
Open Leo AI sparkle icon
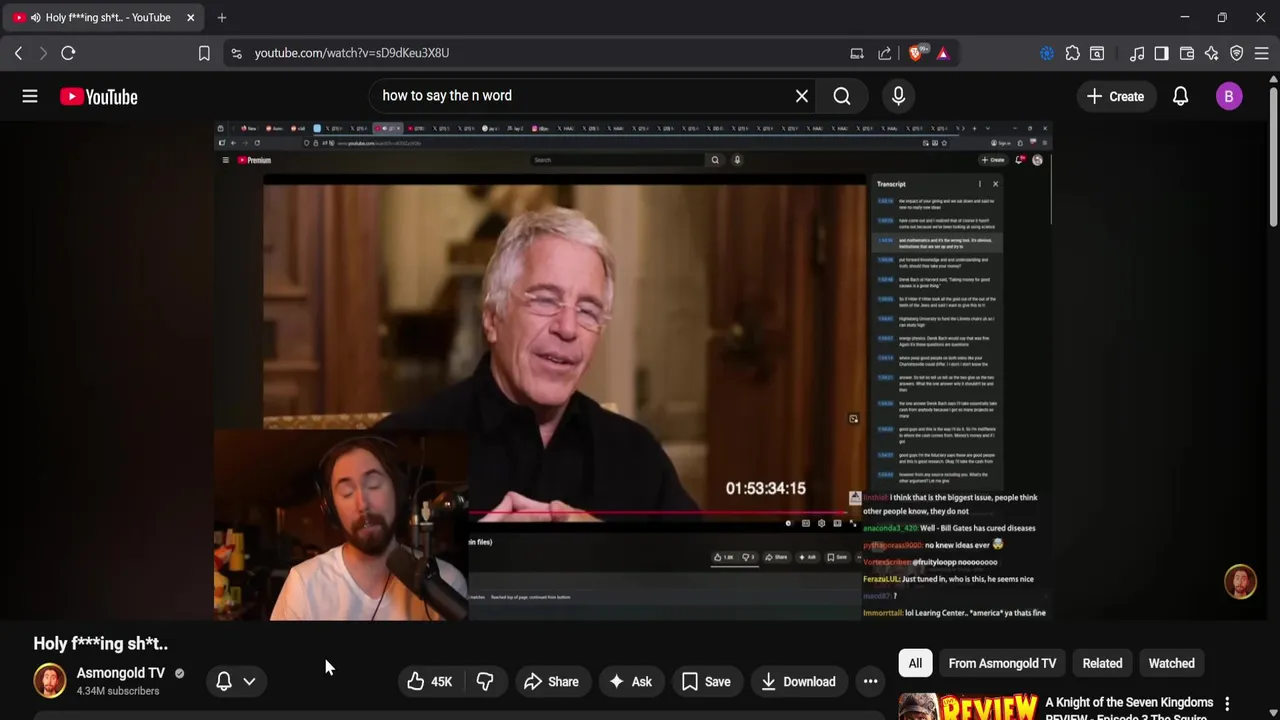click(x=1212, y=53)
